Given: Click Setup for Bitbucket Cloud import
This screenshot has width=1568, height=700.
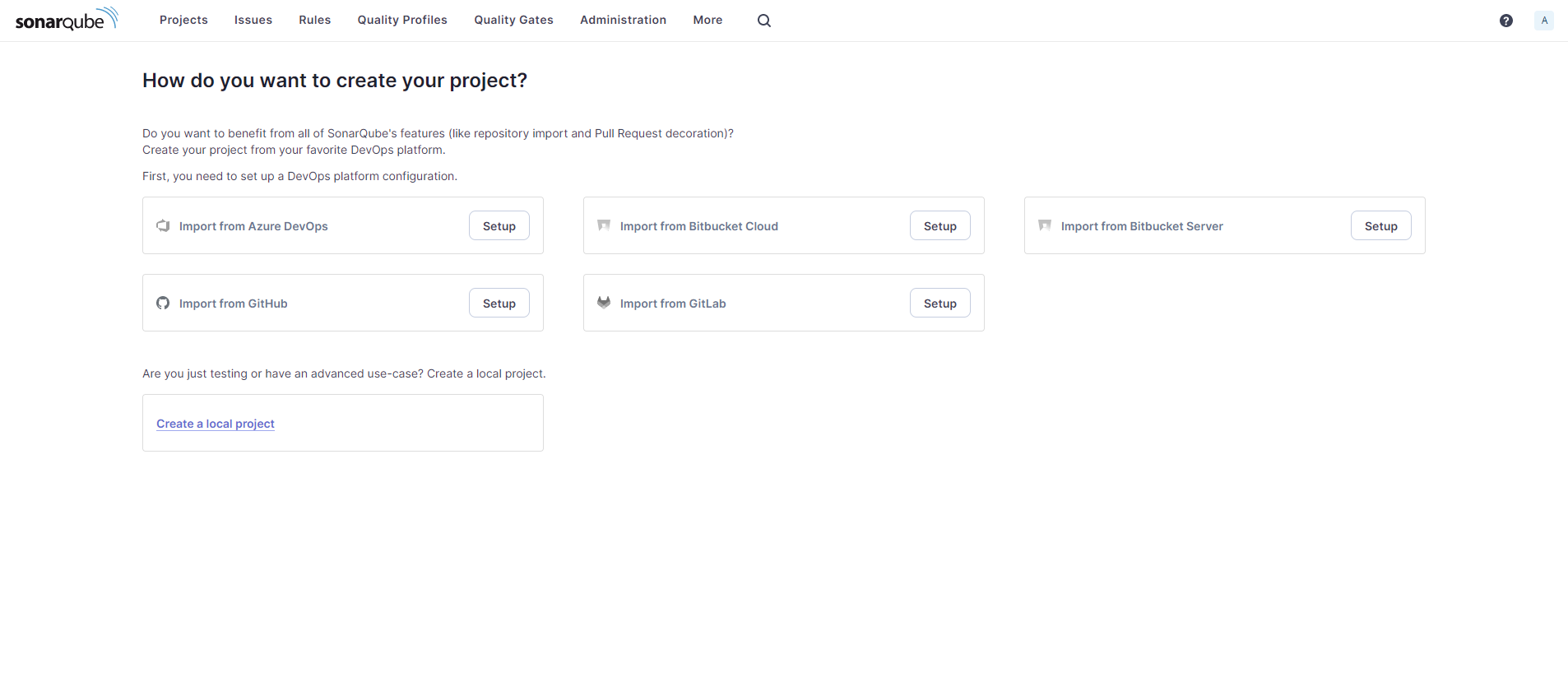Looking at the screenshot, I should click(940, 226).
